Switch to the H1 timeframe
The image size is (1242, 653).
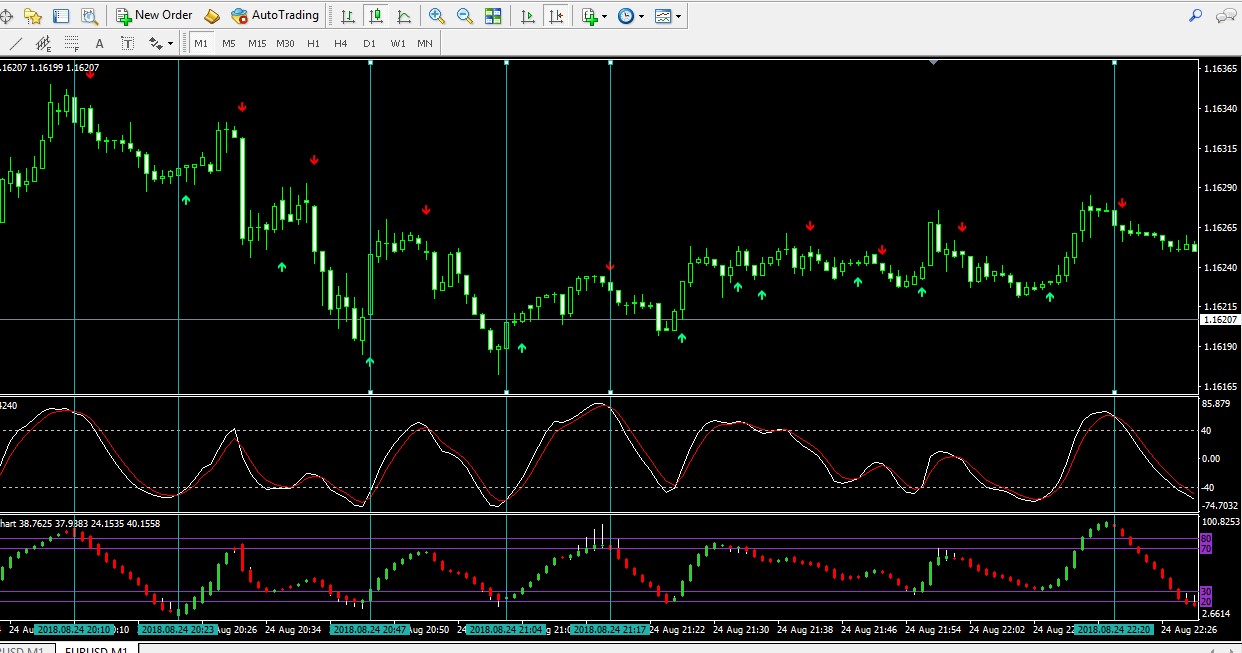coord(313,43)
